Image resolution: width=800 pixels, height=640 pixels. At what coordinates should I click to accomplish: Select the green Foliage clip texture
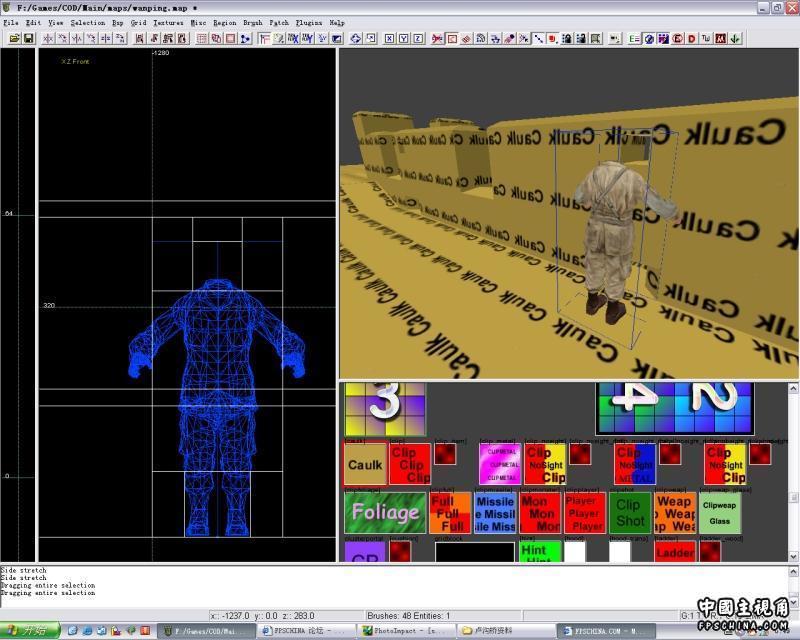pyautogui.click(x=385, y=512)
